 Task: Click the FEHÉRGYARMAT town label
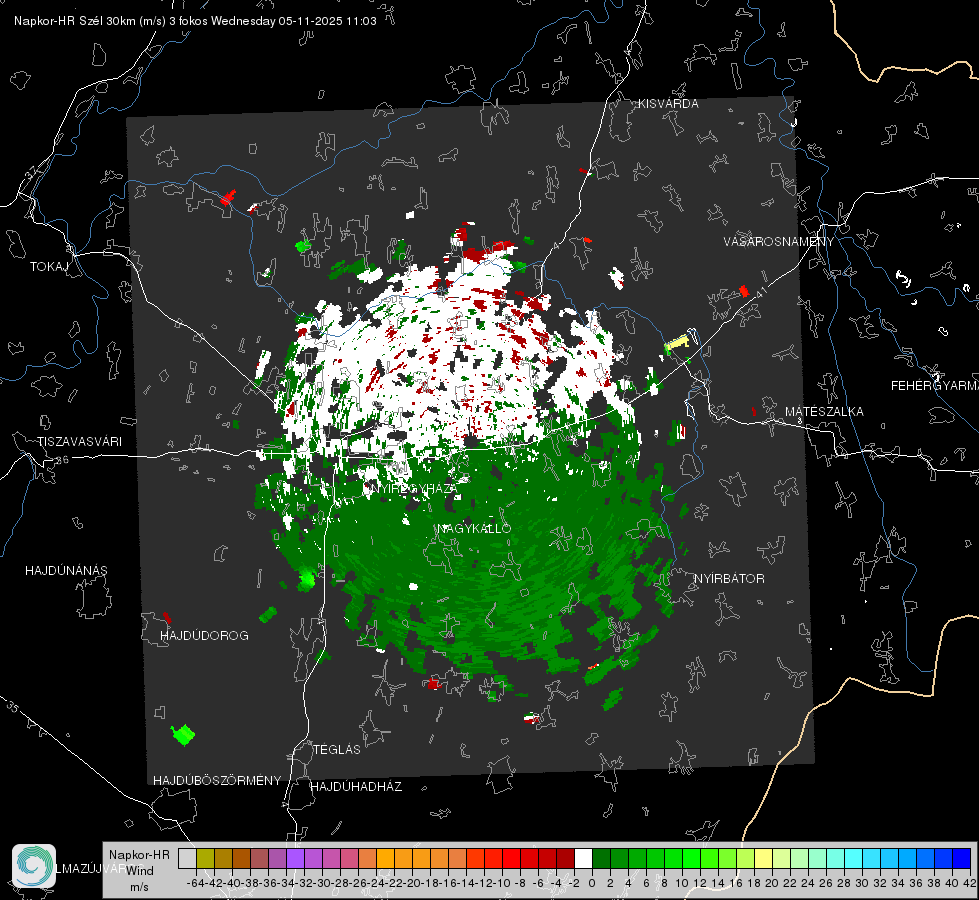934,386
